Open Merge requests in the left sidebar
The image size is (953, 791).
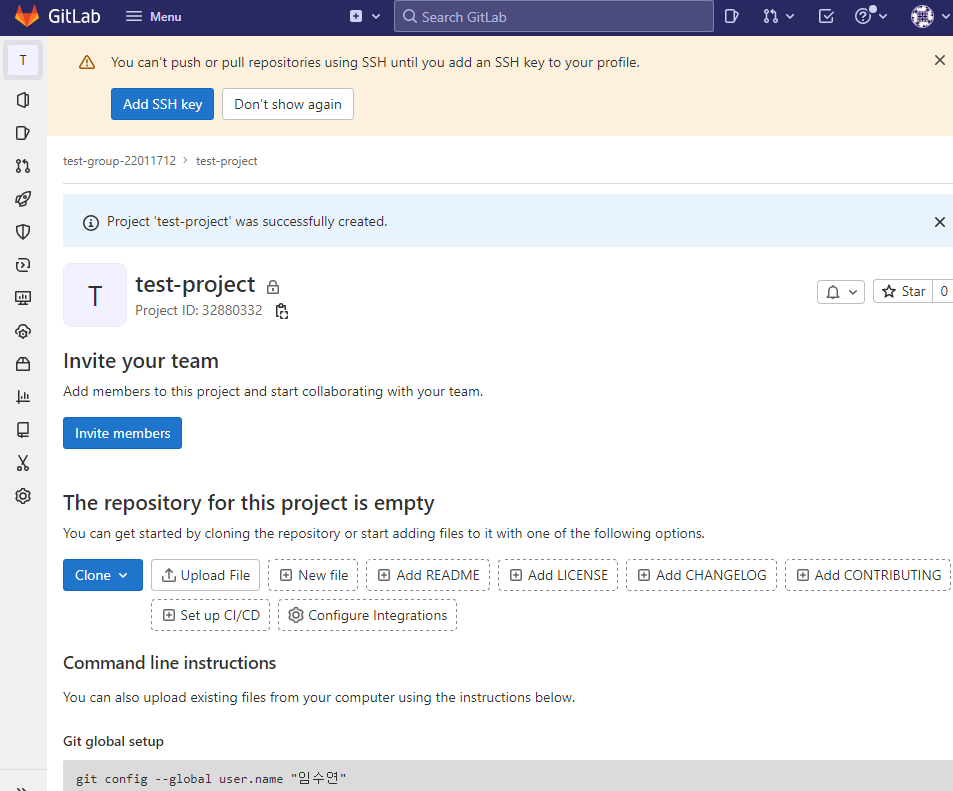23,166
